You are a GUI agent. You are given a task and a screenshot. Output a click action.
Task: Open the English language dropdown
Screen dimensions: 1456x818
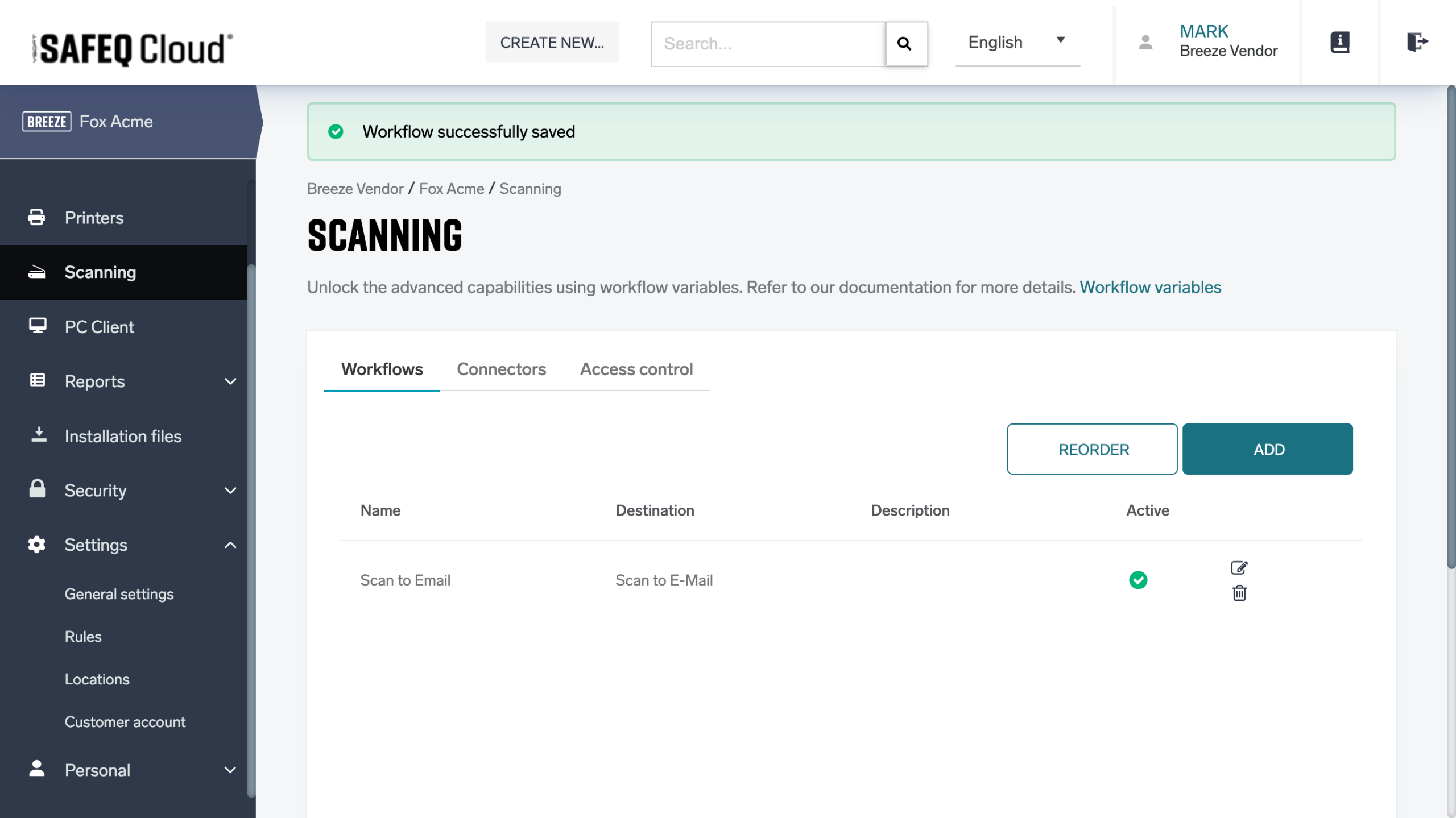click(1017, 43)
